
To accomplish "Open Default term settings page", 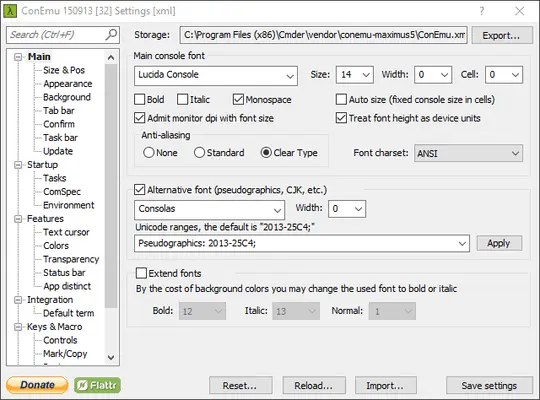I will click(x=69, y=313).
